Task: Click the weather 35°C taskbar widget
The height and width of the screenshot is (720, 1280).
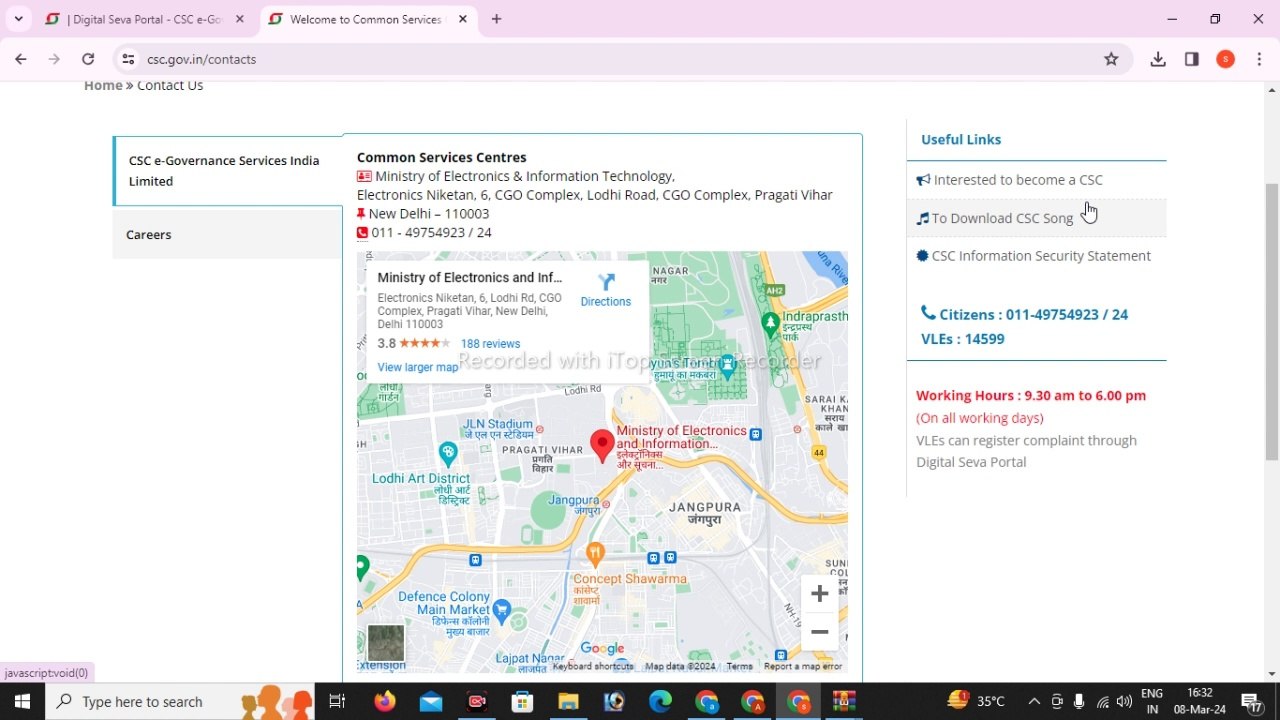Action: 976,701
